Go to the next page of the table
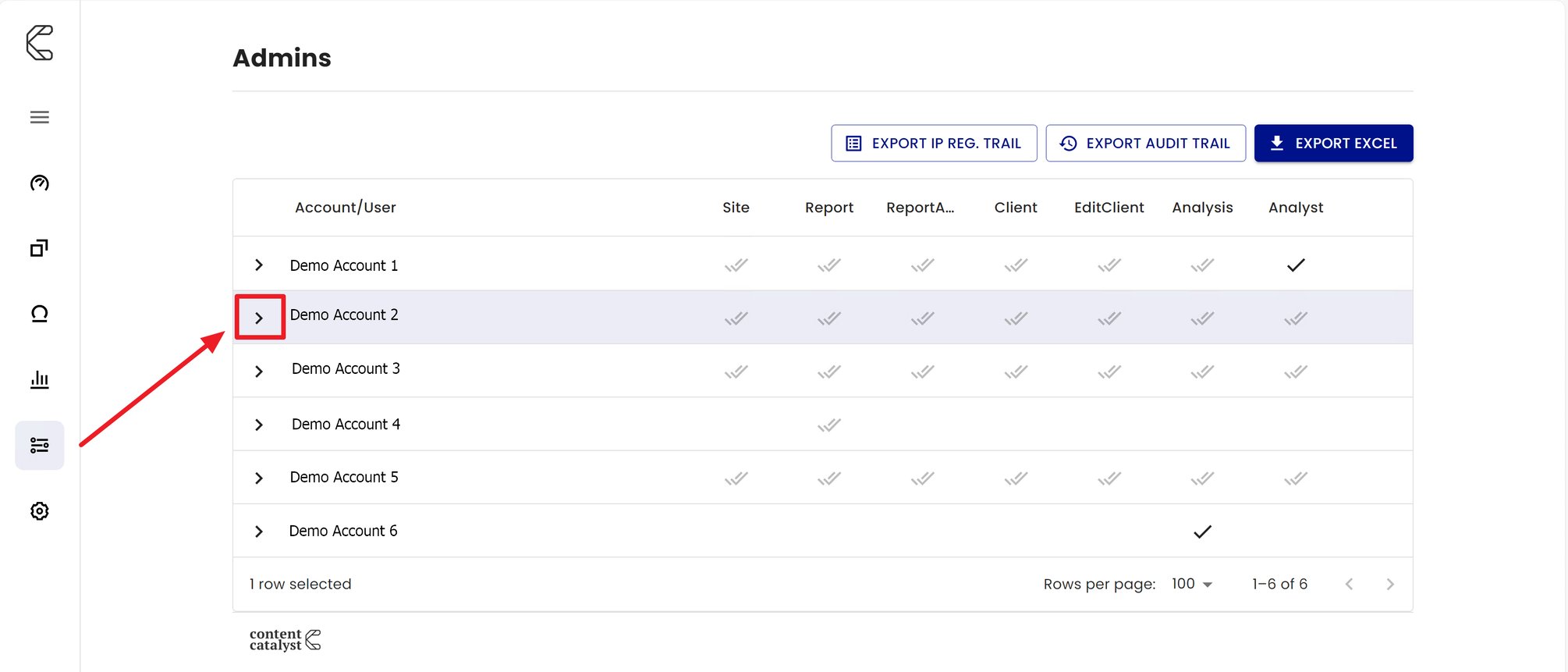 (x=1390, y=584)
